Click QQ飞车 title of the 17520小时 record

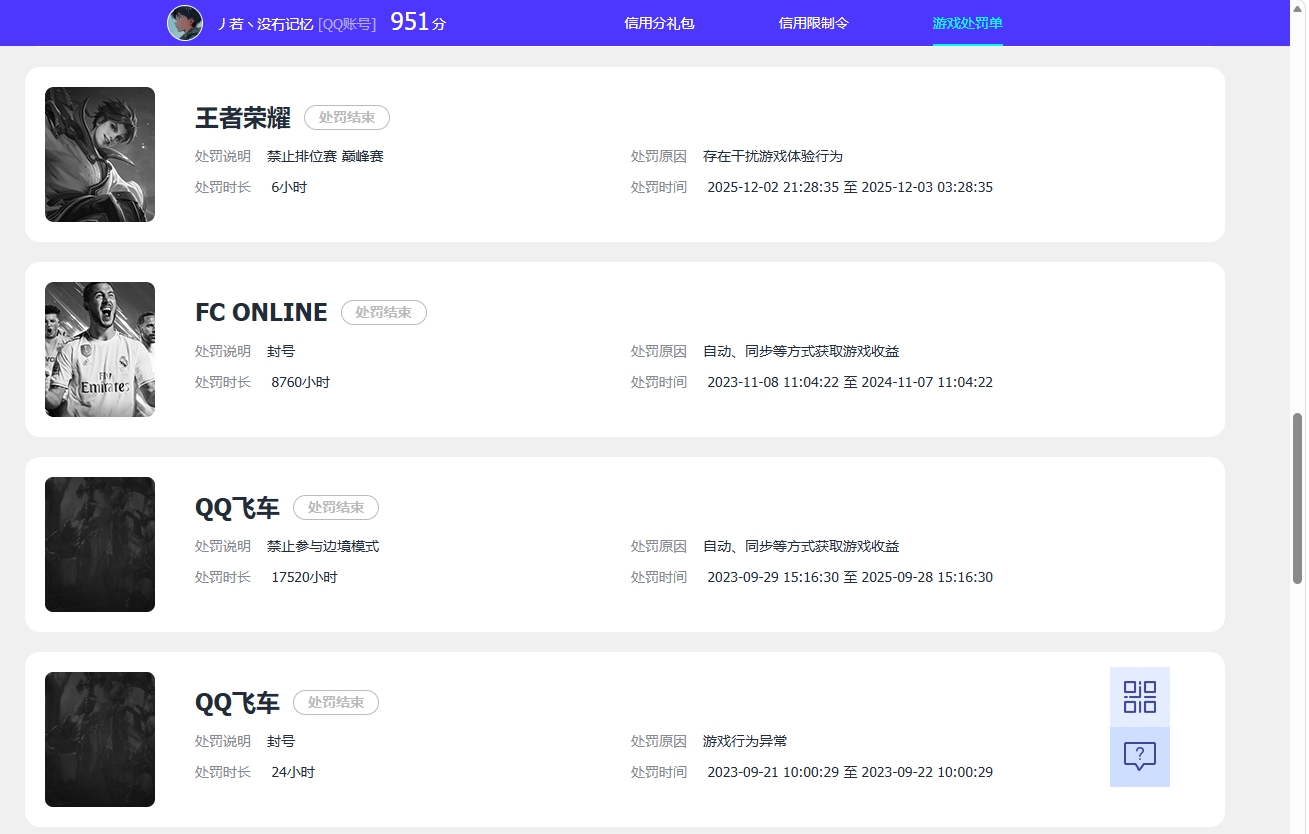(x=237, y=508)
